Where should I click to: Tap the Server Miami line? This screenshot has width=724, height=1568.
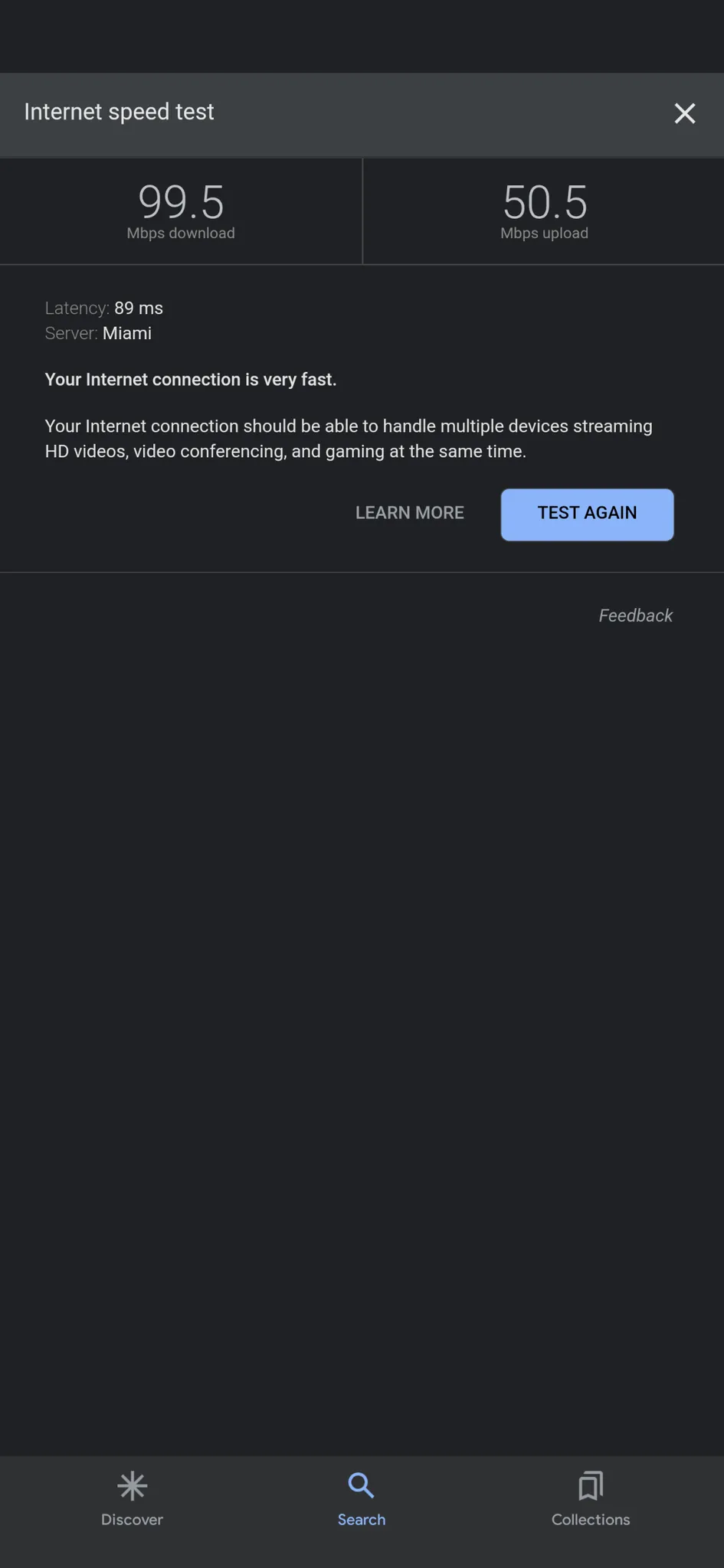(98, 333)
